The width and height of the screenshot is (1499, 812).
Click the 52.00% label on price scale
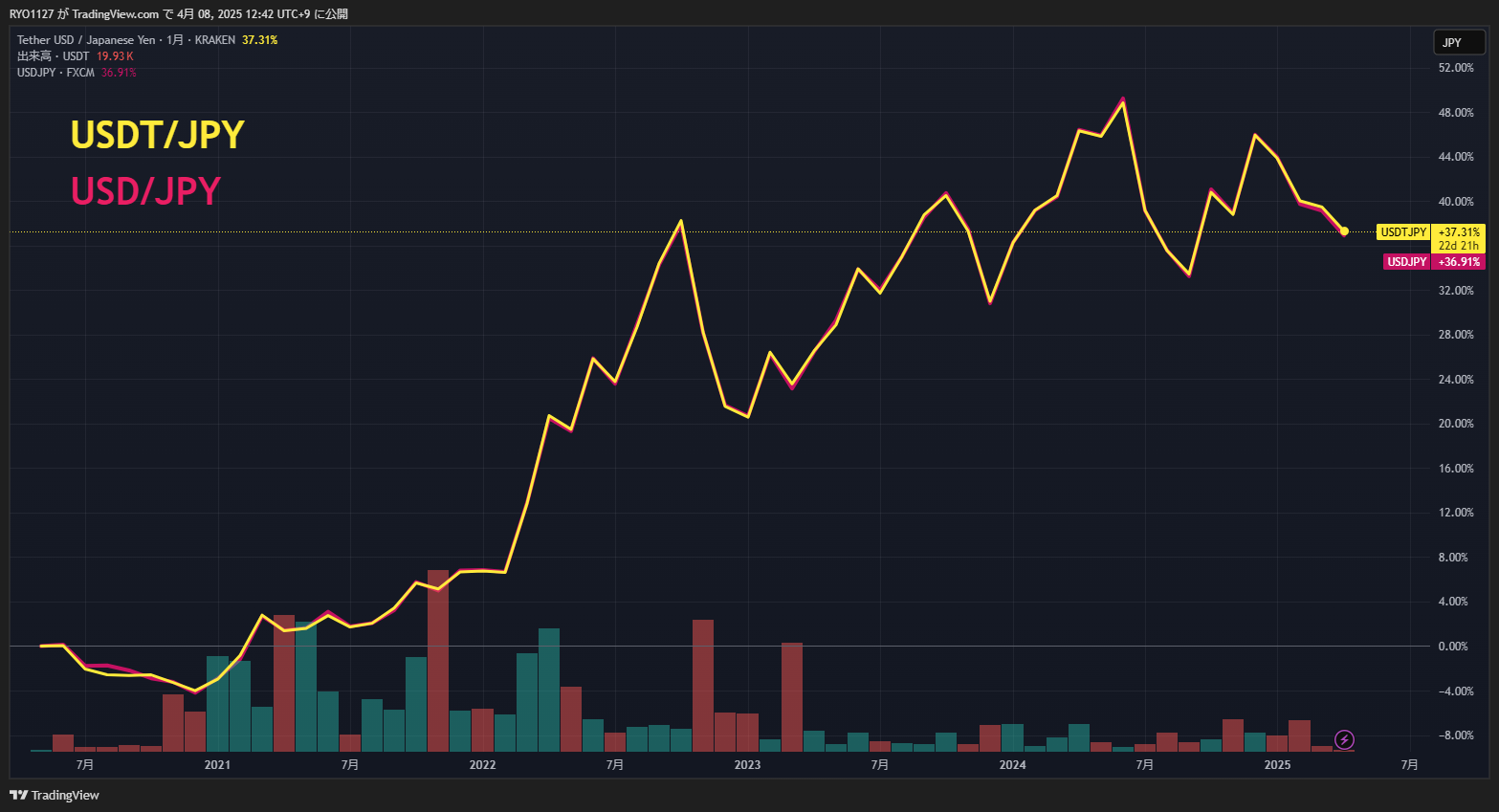point(1455,68)
